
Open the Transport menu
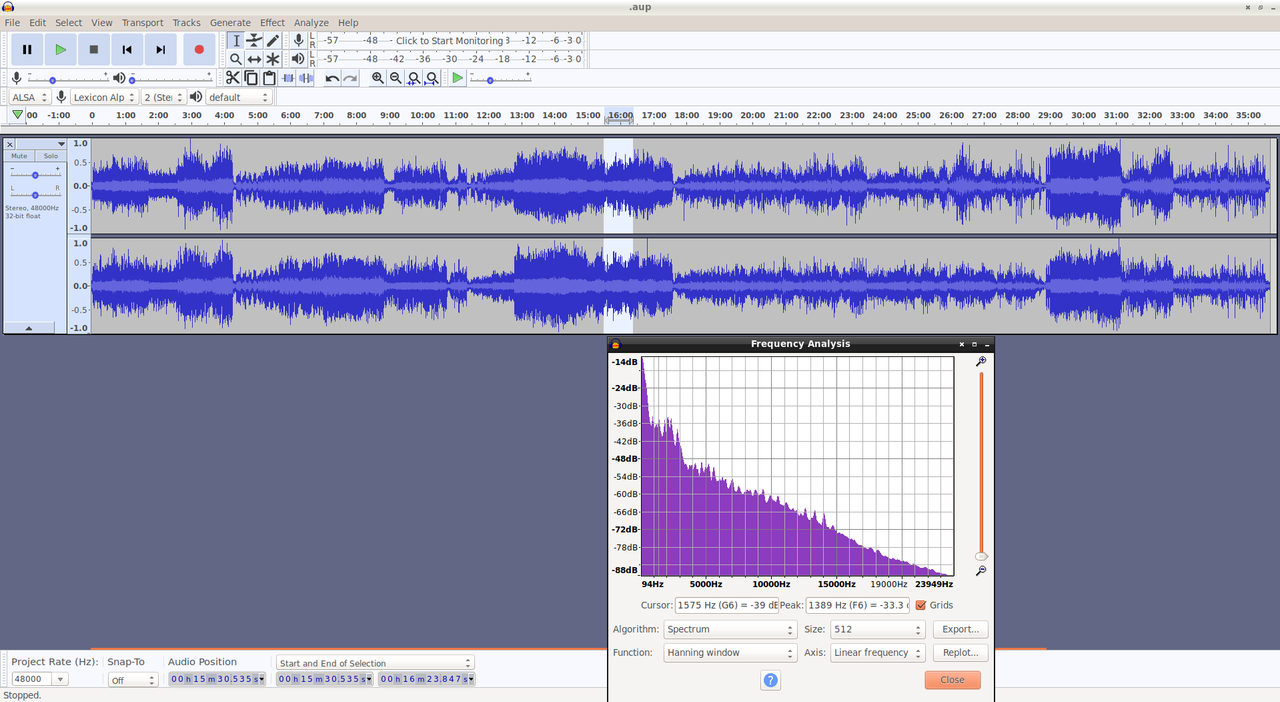(x=142, y=22)
